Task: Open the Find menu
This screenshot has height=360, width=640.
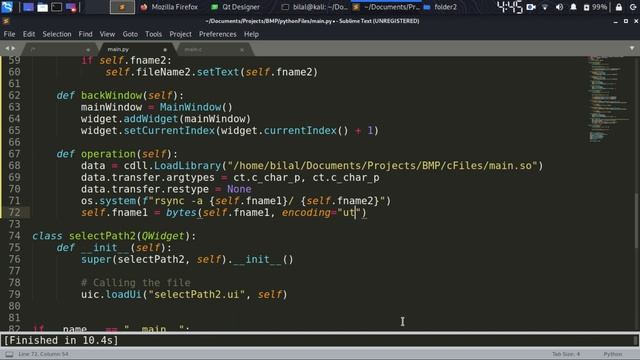Action: tap(85, 34)
